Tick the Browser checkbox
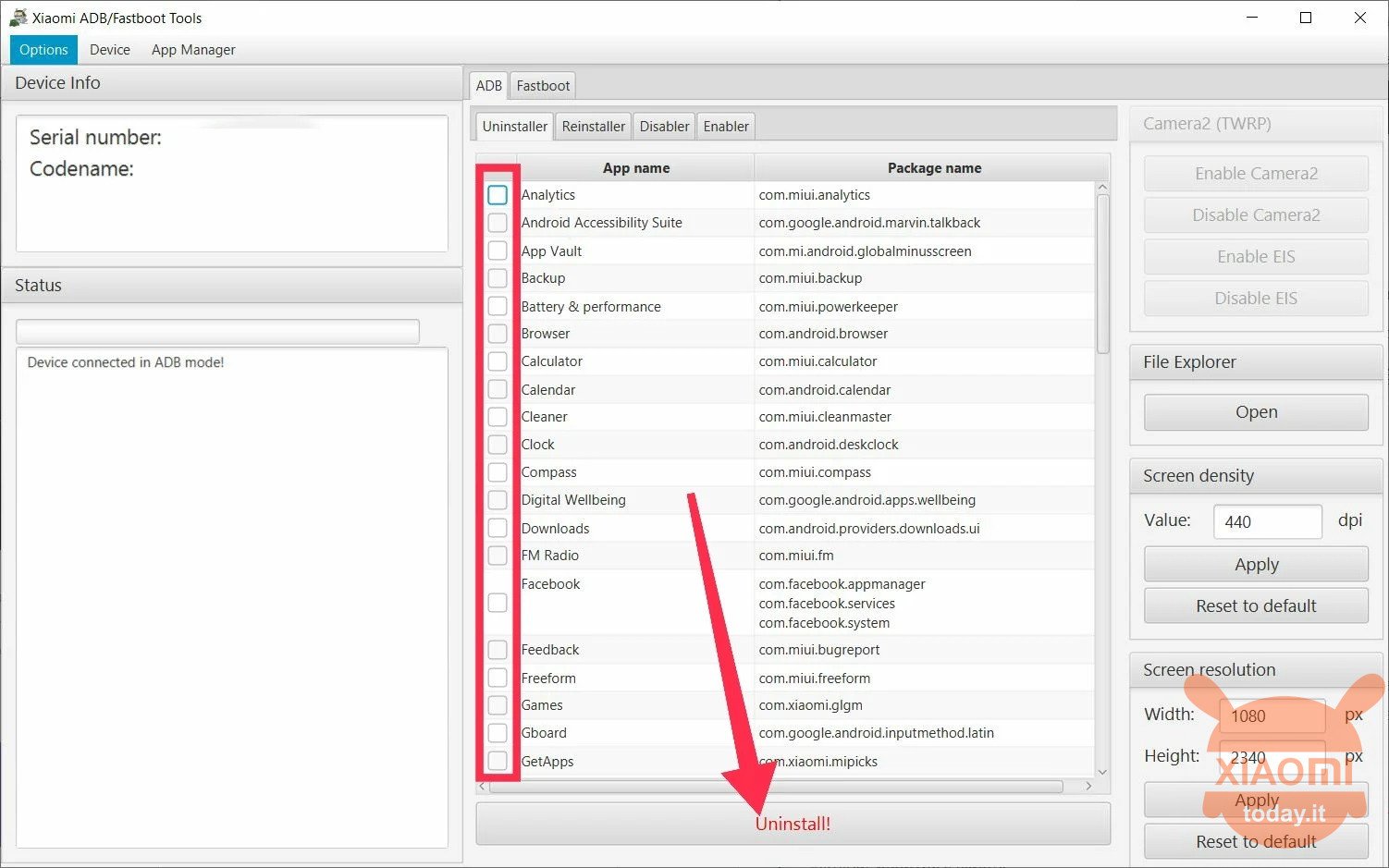The image size is (1389, 868). point(498,334)
